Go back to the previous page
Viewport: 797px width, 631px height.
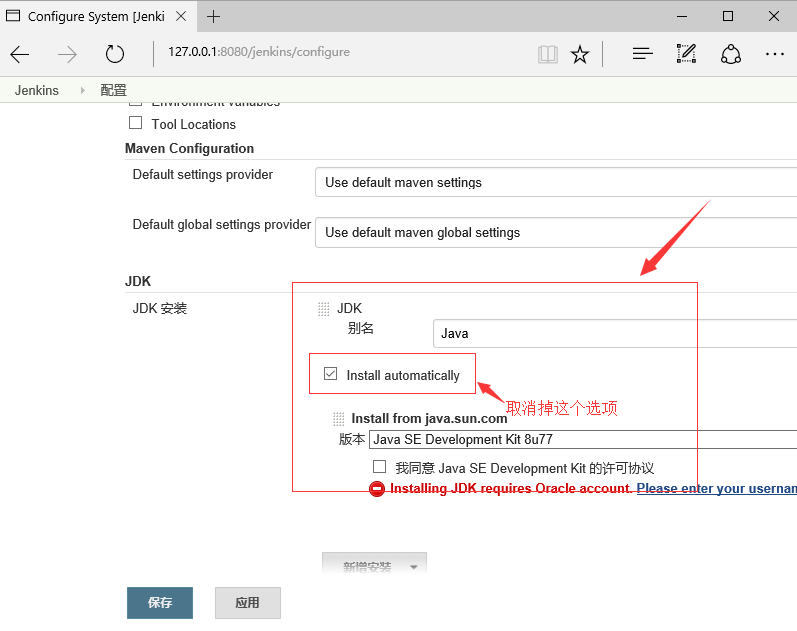(20, 54)
